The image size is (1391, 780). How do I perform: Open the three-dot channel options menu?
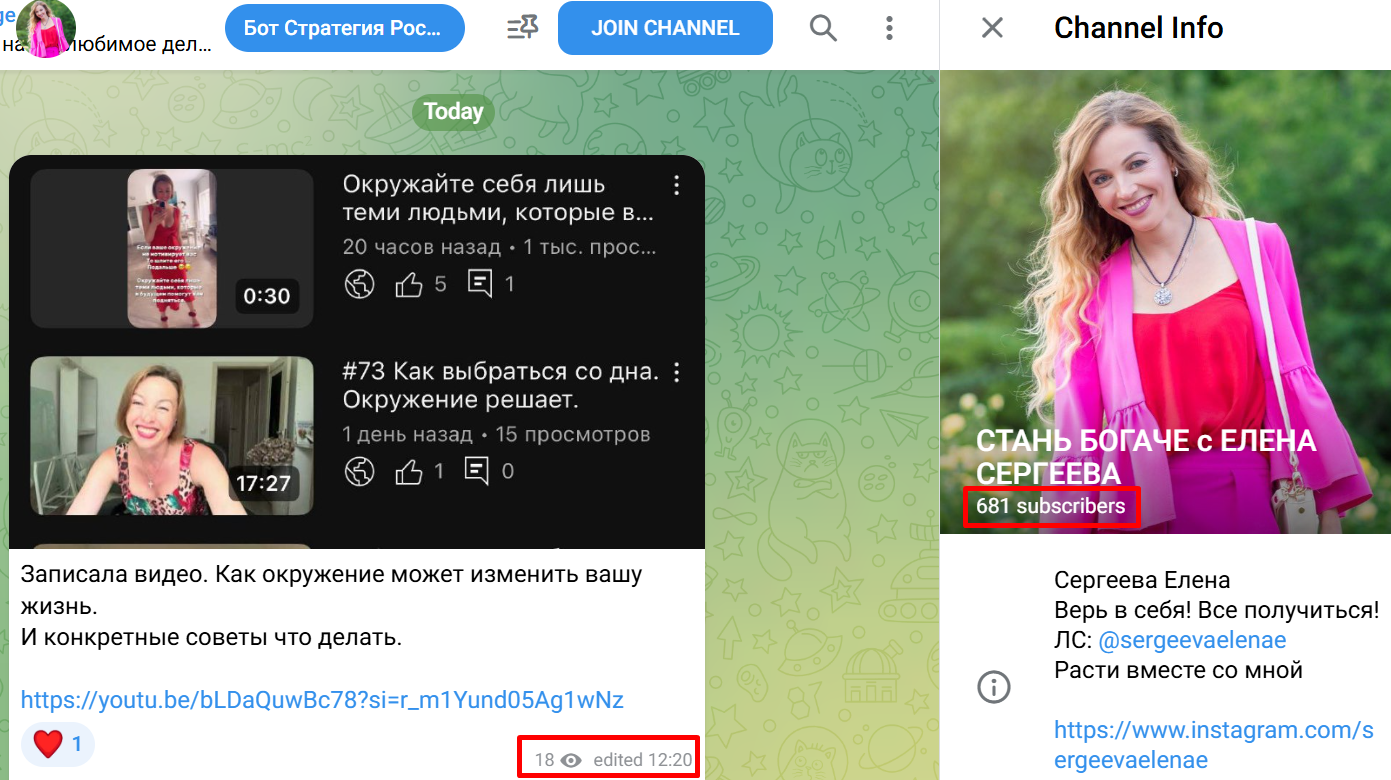click(889, 28)
